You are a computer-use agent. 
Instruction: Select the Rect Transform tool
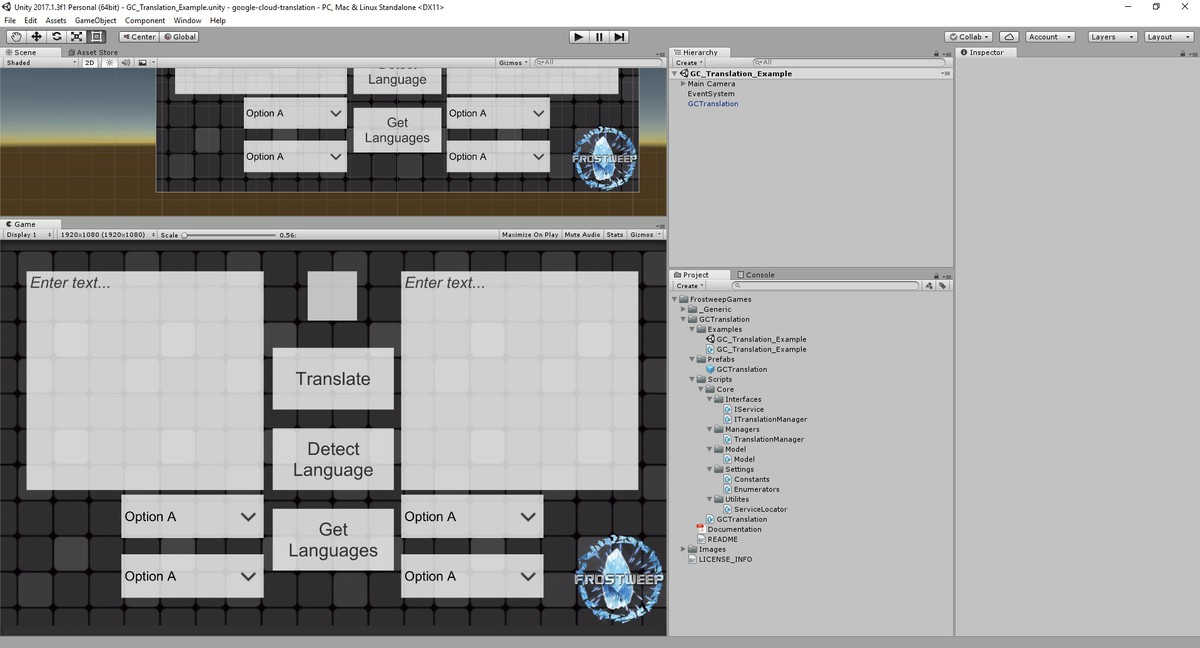pyautogui.click(x=96, y=37)
